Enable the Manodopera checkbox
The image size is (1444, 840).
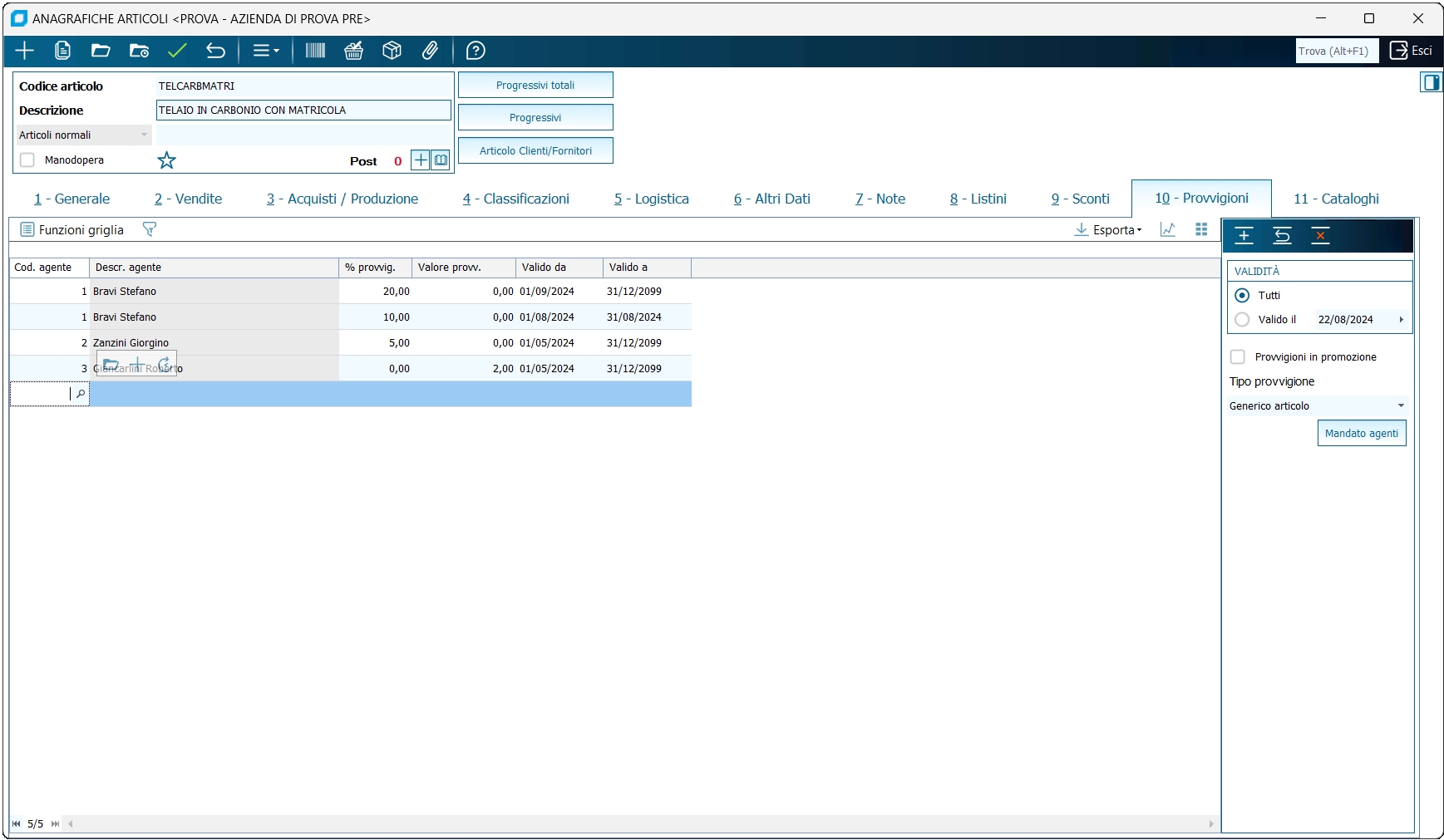coord(27,160)
